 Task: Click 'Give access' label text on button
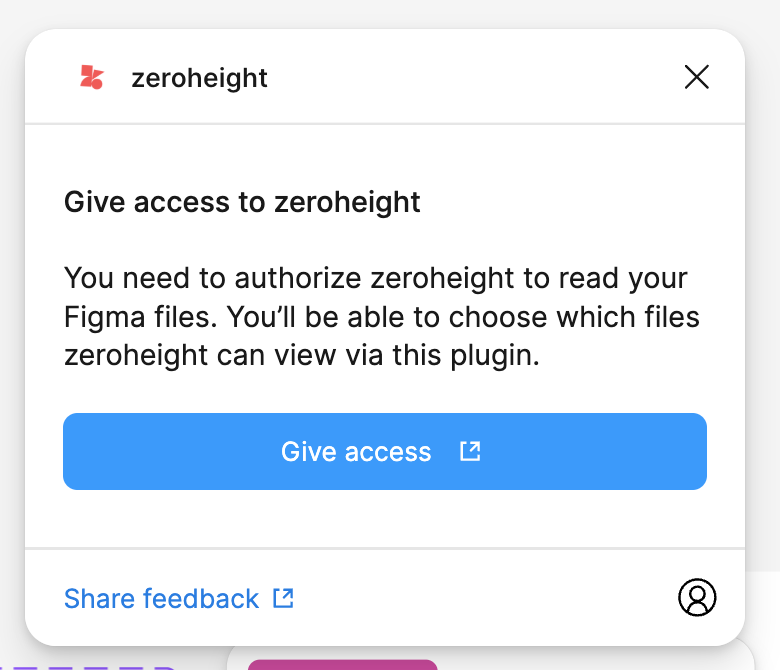coord(356,452)
